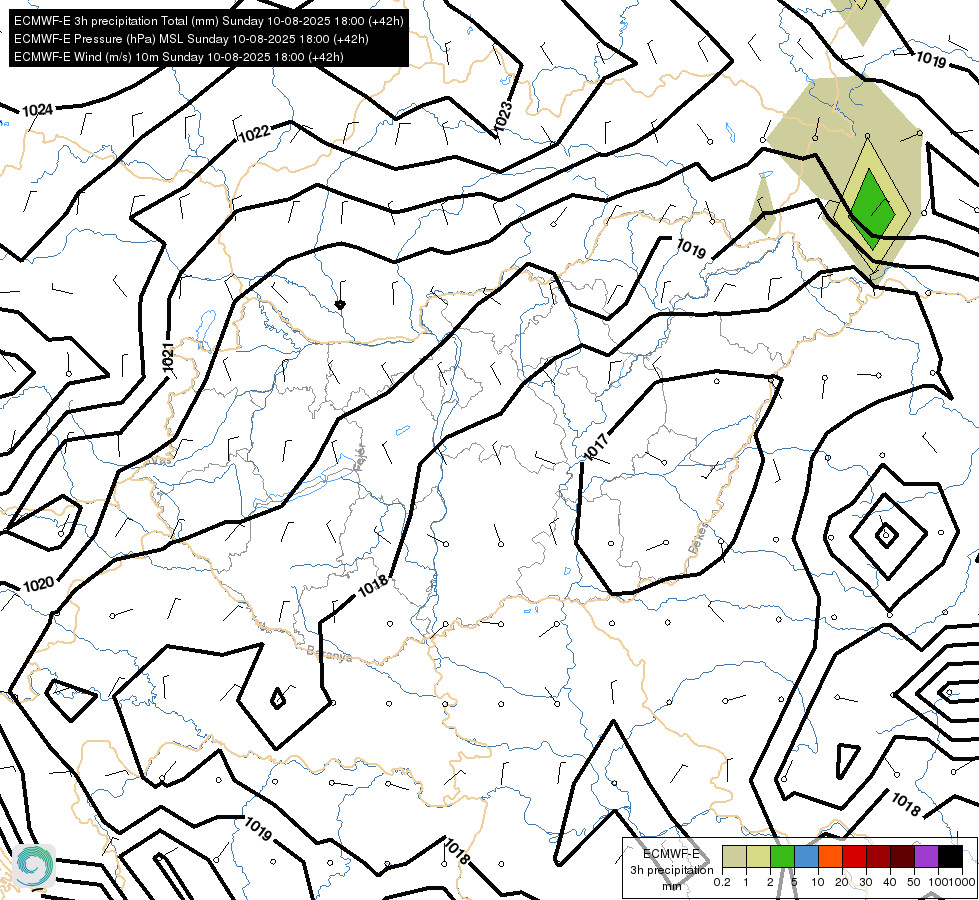This screenshot has width=979, height=900.
Task: Click the Baranya county label
Action: [329, 653]
